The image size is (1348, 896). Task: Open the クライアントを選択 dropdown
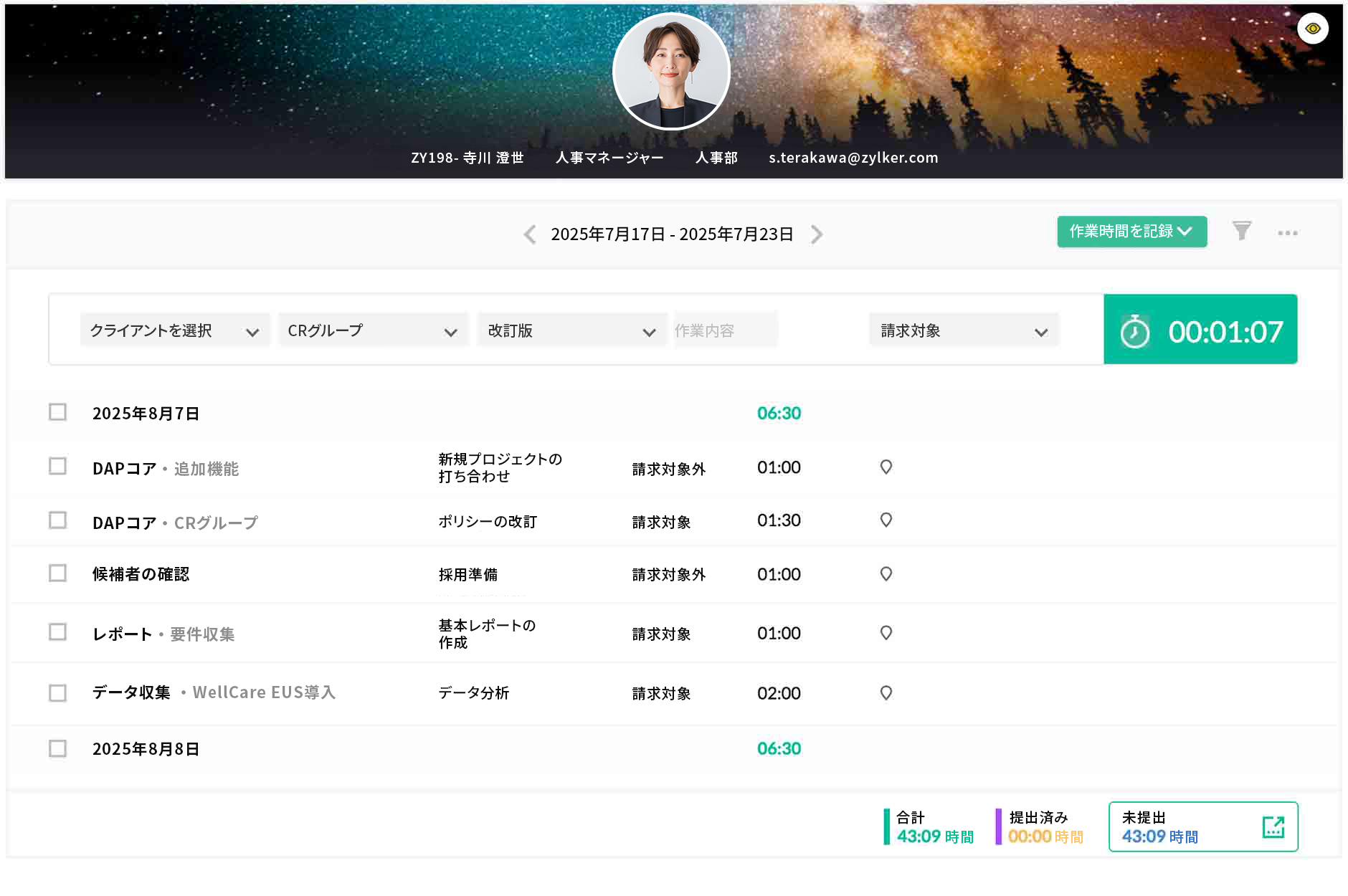pos(174,330)
